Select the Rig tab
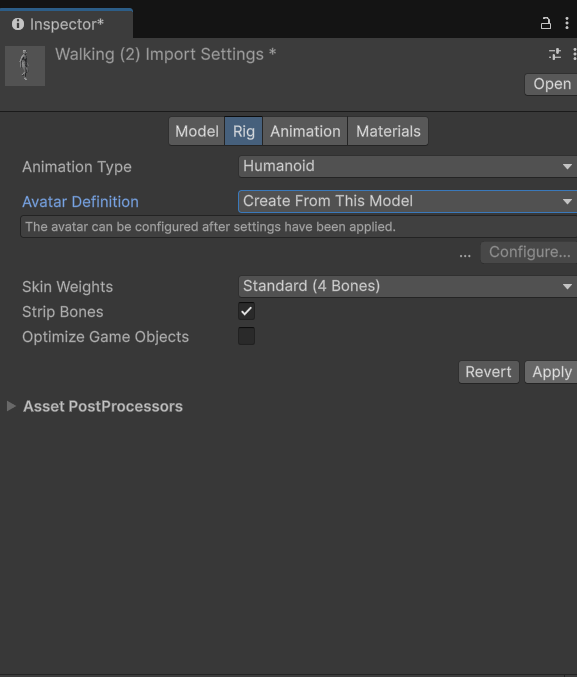The image size is (577, 677). tap(244, 131)
